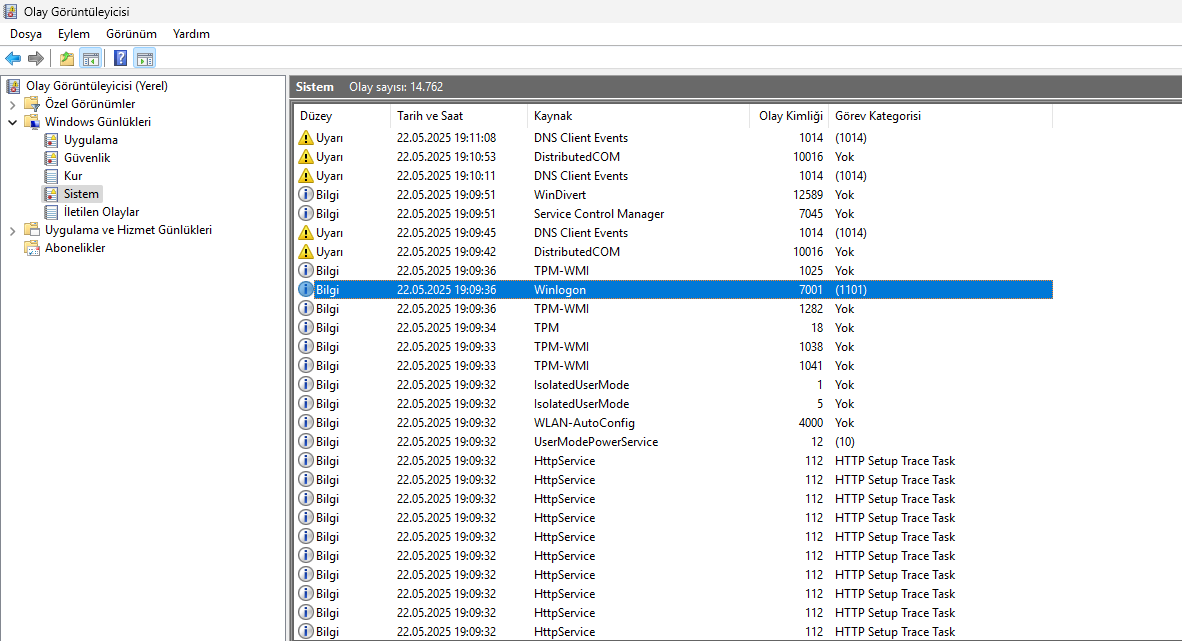Go back using the toolbar back arrow

pos(13,58)
